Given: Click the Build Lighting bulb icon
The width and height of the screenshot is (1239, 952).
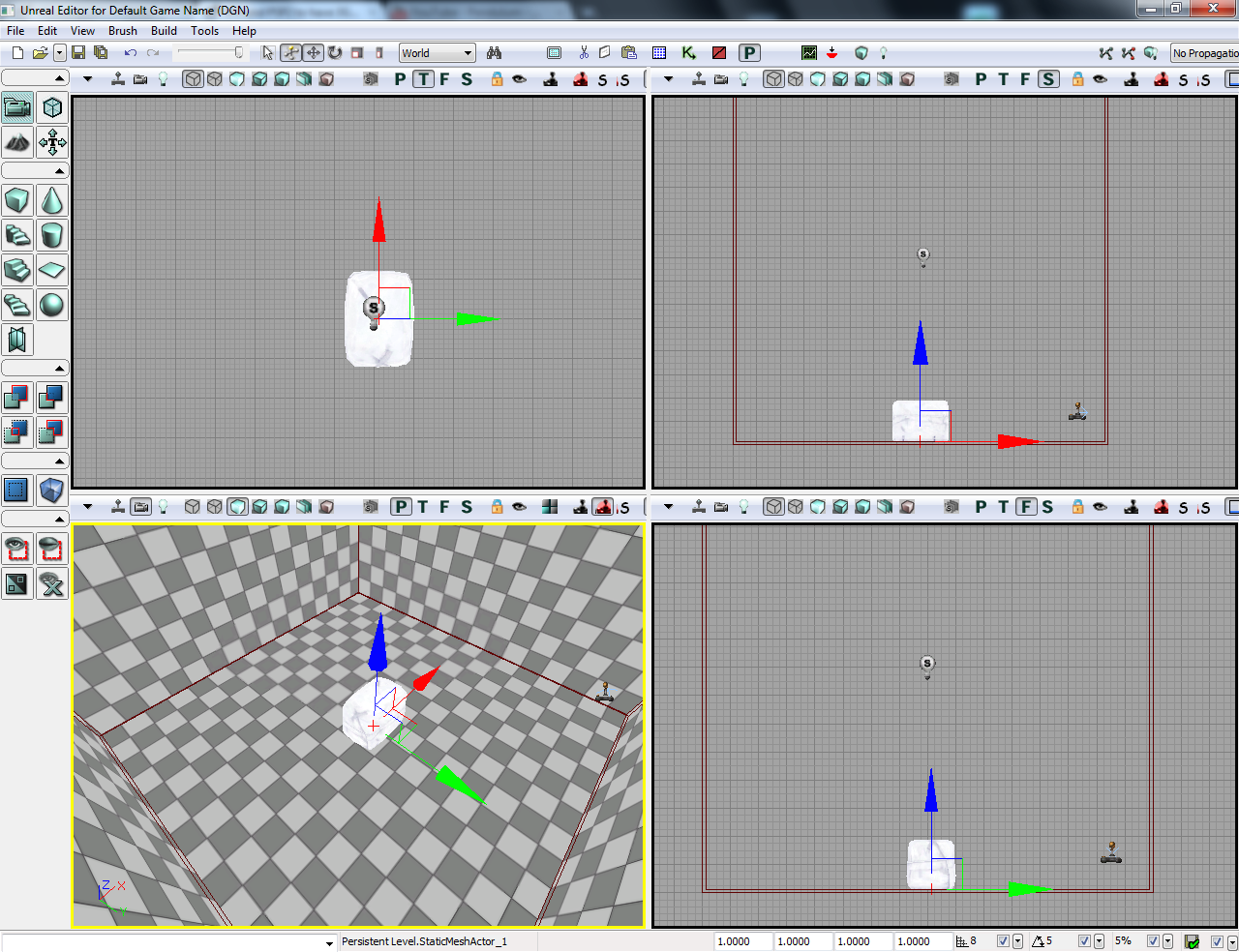Looking at the screenshot, I should [884, 53].
